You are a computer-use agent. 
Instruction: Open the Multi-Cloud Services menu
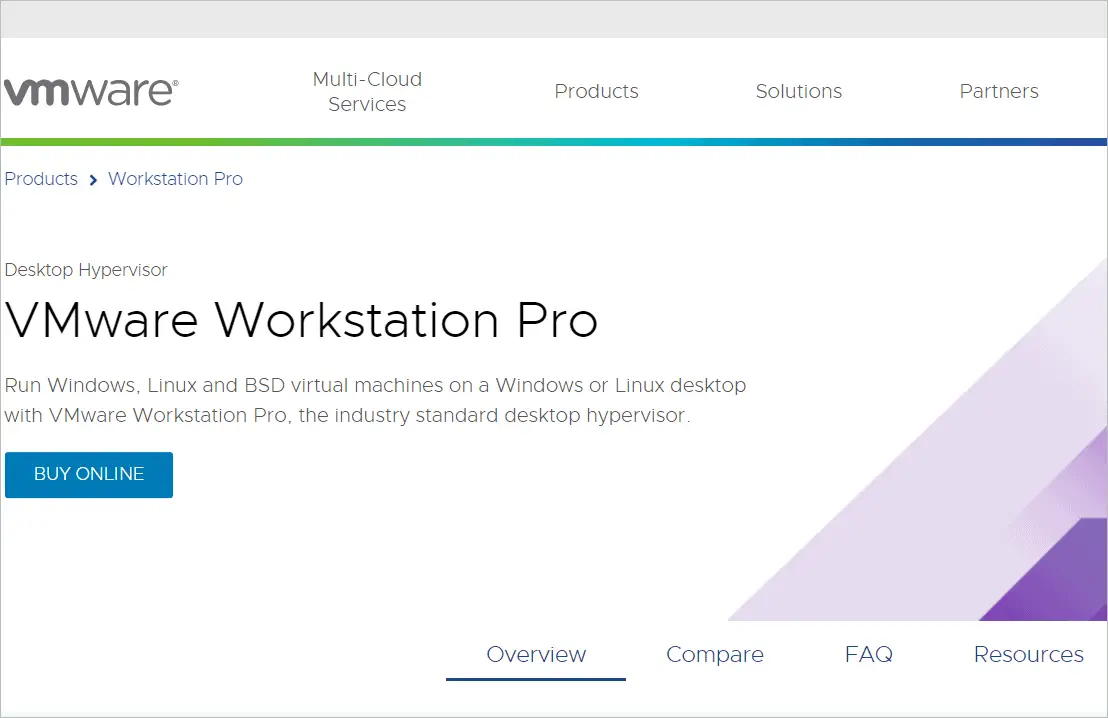(367, 91)
